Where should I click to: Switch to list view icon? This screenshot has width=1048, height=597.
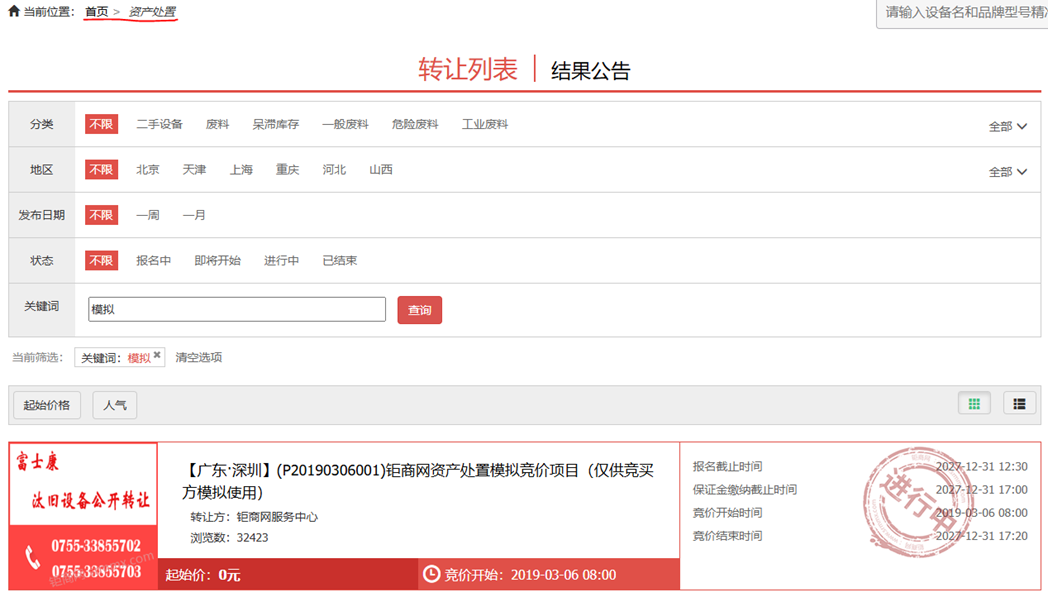coord(1019,403)
